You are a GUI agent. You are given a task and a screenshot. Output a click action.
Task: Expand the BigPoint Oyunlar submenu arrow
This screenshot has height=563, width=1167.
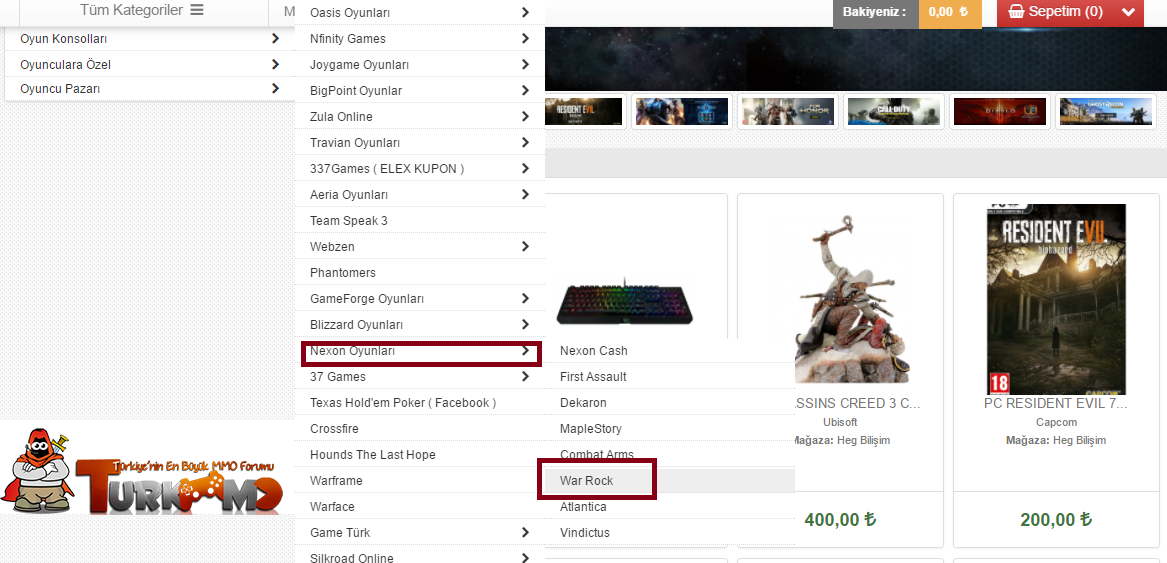tap(525, 90)
